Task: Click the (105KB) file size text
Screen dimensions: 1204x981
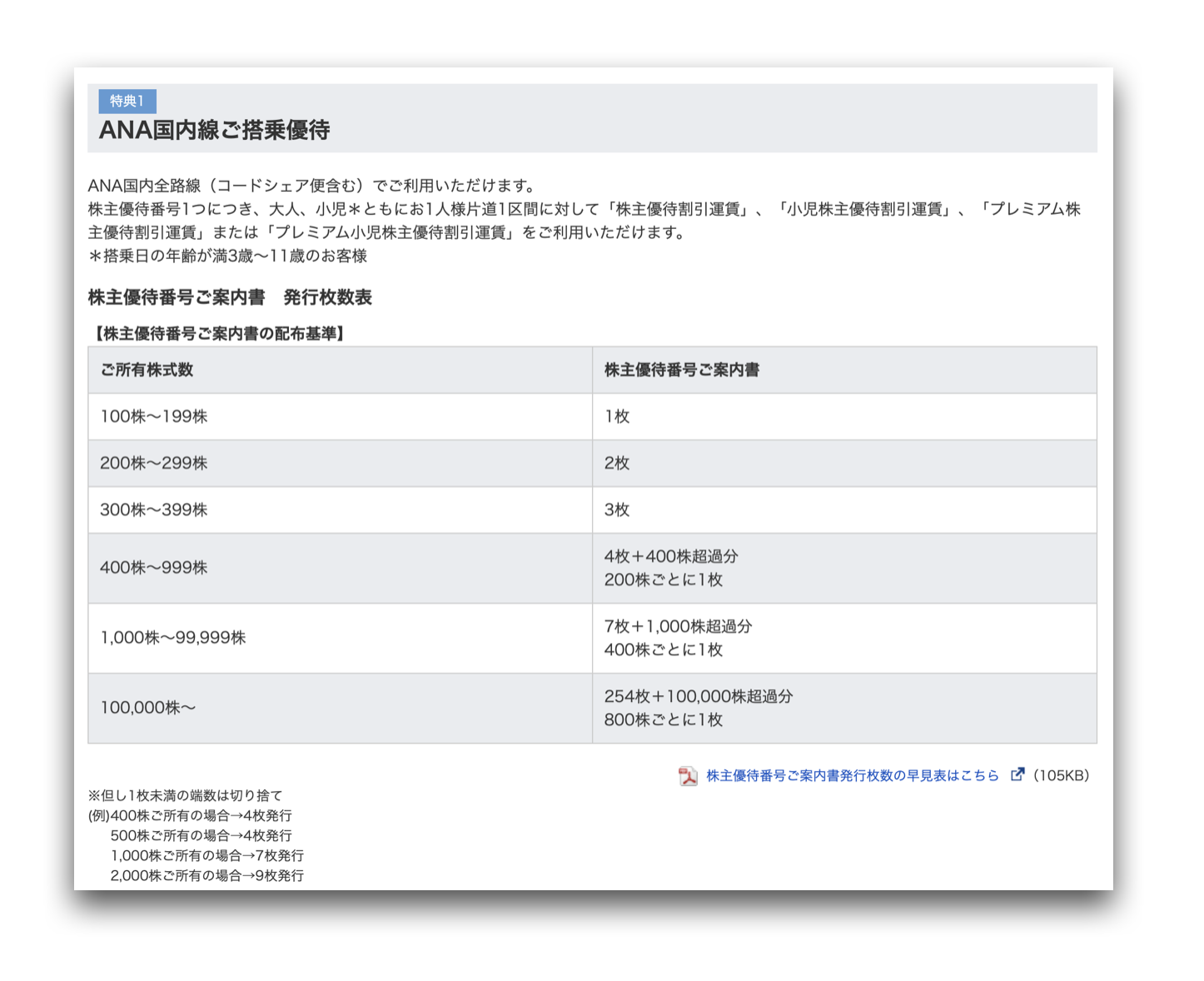Action: tap(1059, 775)
